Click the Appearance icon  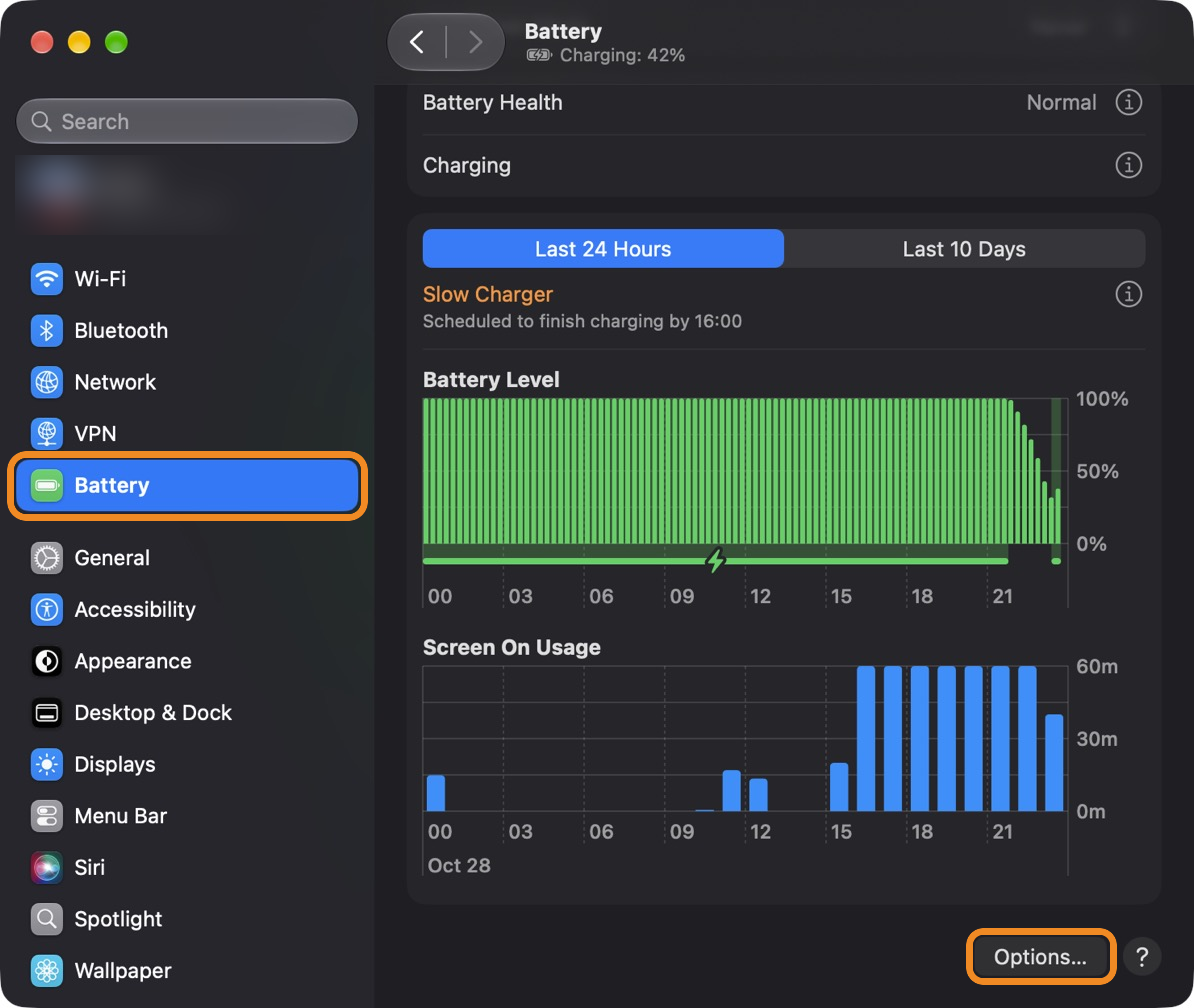click(x=46, y=662)
